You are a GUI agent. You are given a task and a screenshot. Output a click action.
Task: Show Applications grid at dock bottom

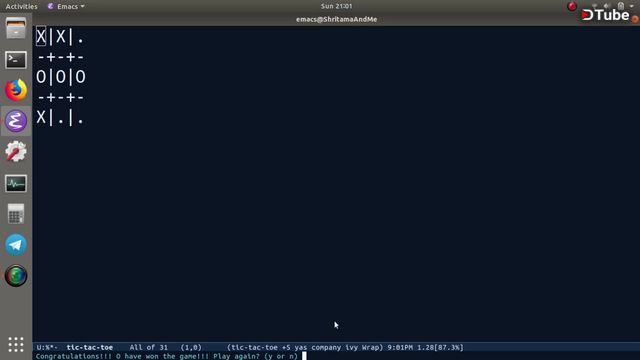point(16,344)
